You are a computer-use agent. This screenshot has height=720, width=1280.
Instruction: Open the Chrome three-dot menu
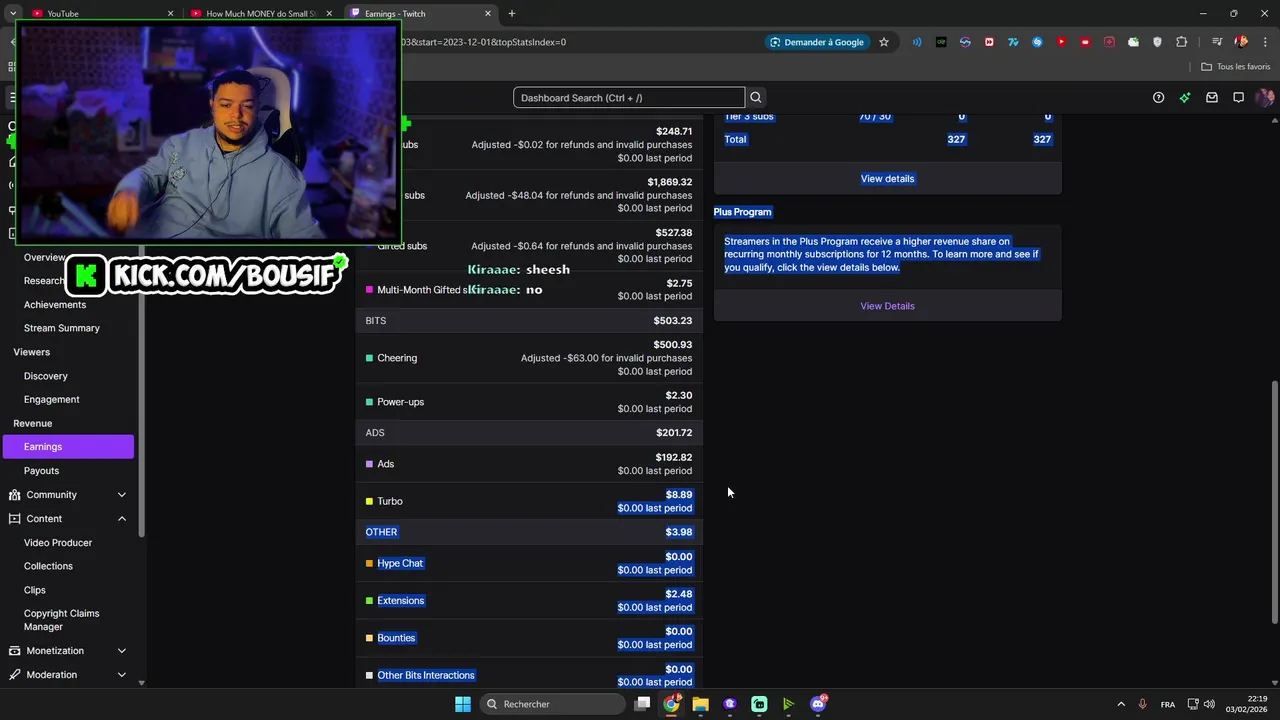tap(1265, 42)
